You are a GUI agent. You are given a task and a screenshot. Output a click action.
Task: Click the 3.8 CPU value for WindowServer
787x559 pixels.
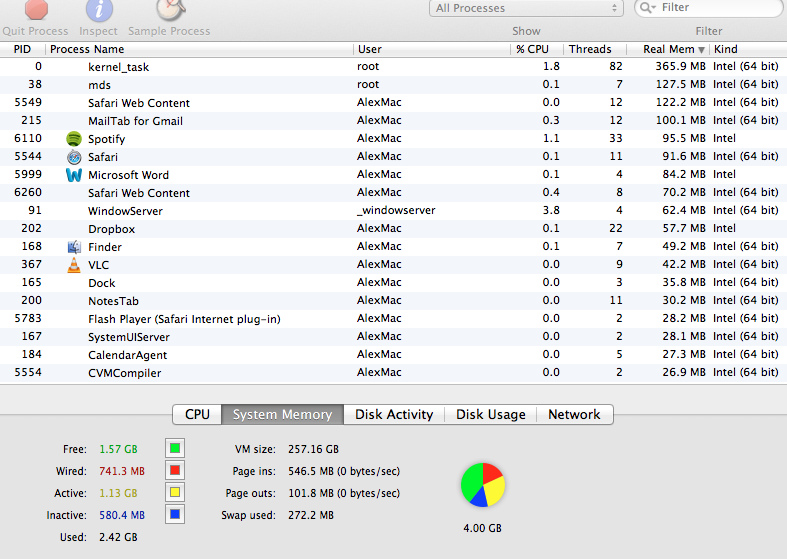click(551, 210)
